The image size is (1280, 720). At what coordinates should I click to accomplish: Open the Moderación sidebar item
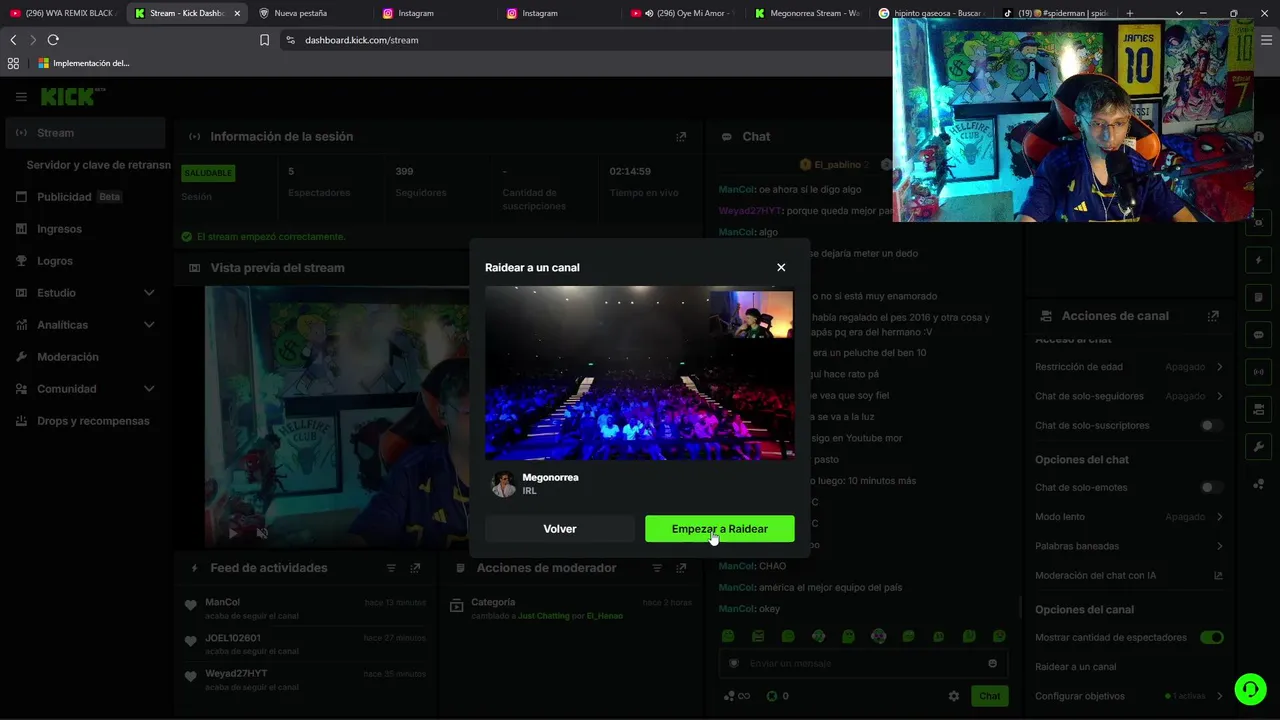point(85,357)
